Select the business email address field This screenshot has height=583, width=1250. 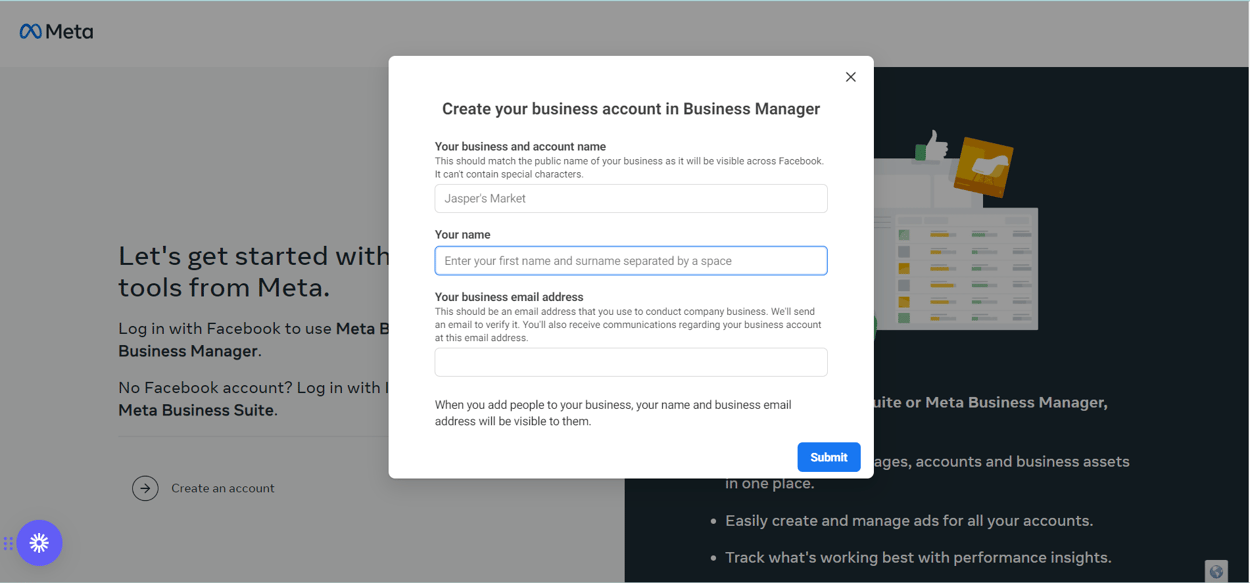631,362
